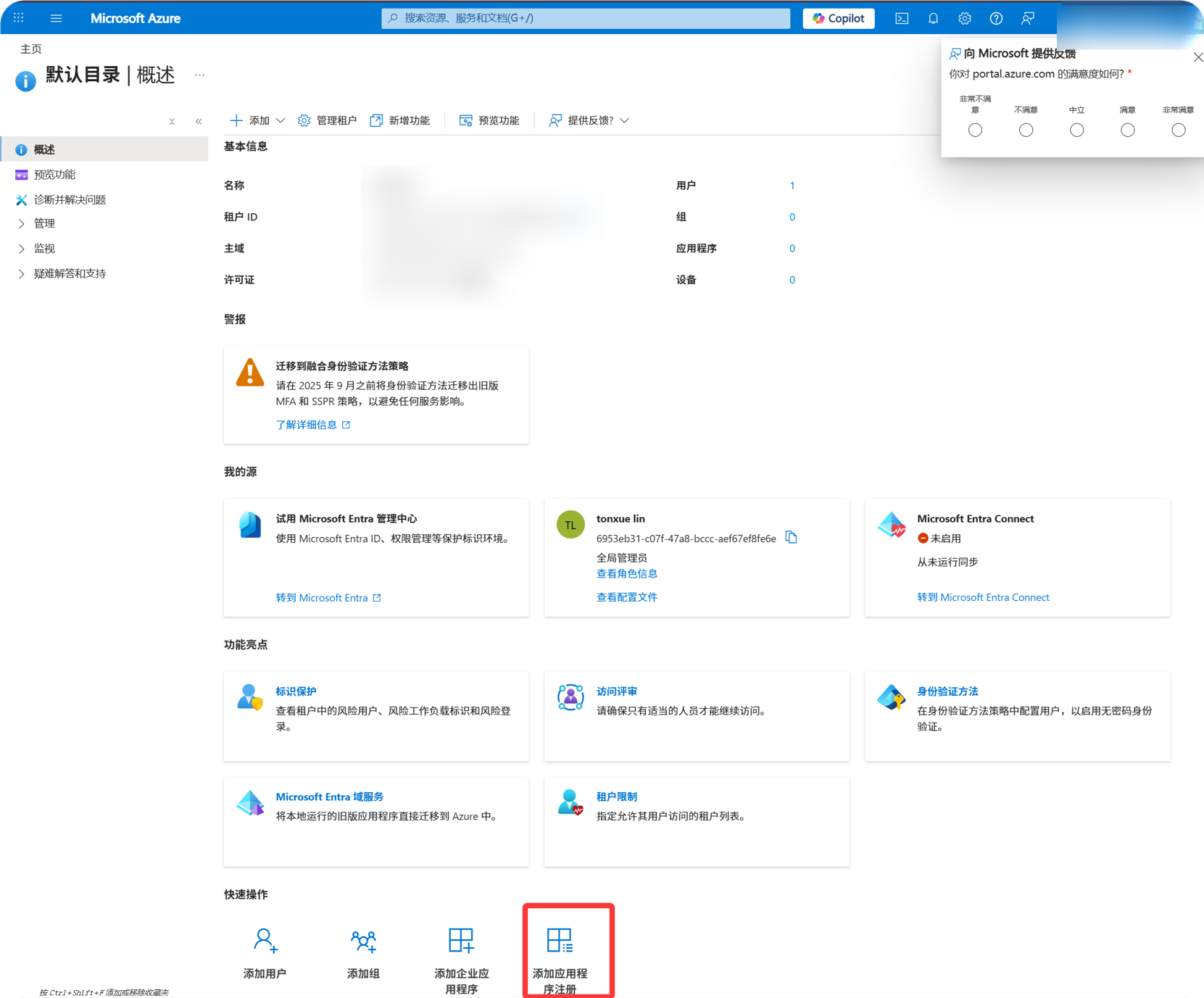
Task: Open the notifications bell
Action: [x=933, y=18]
